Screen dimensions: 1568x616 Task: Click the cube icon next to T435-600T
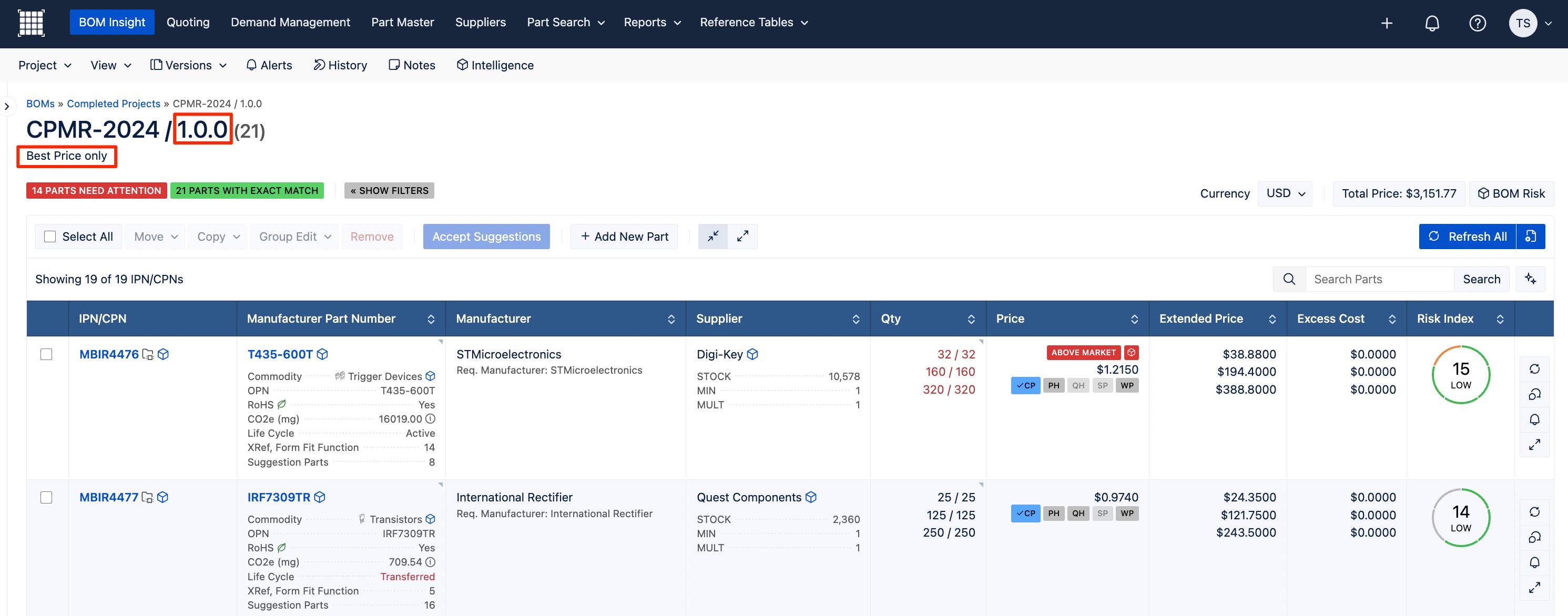coord(323,354)
